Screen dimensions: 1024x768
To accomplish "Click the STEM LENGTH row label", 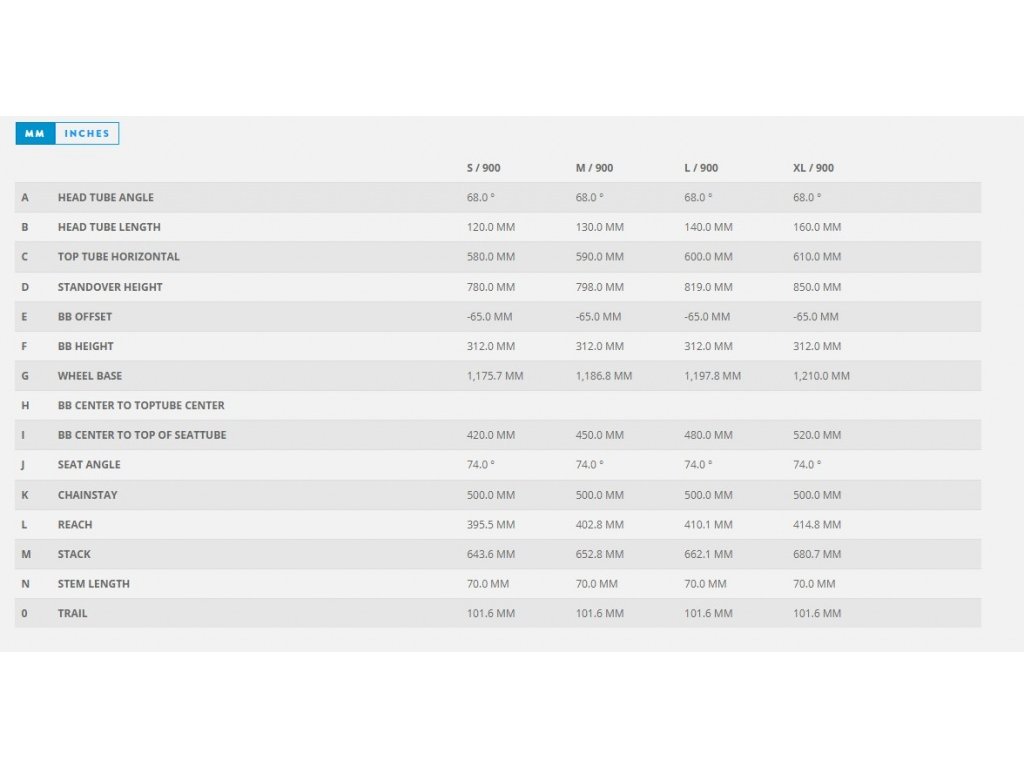I will tap(93, 584).
